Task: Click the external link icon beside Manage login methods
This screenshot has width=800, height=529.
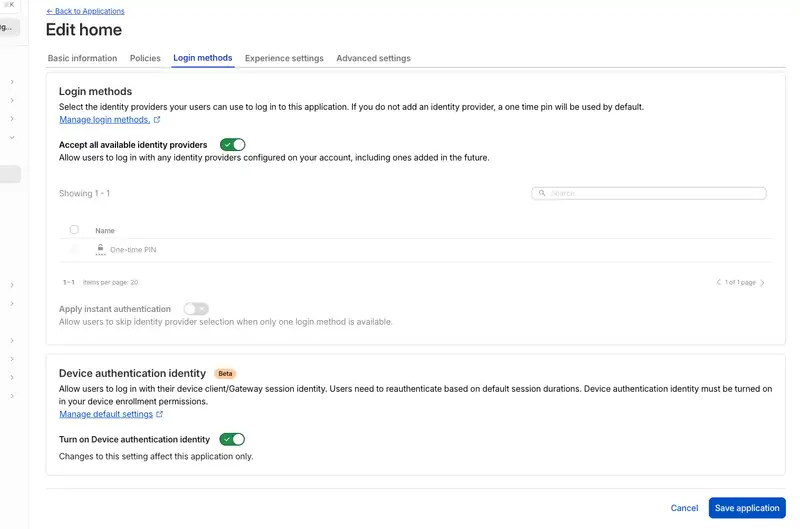Action: 157,120
